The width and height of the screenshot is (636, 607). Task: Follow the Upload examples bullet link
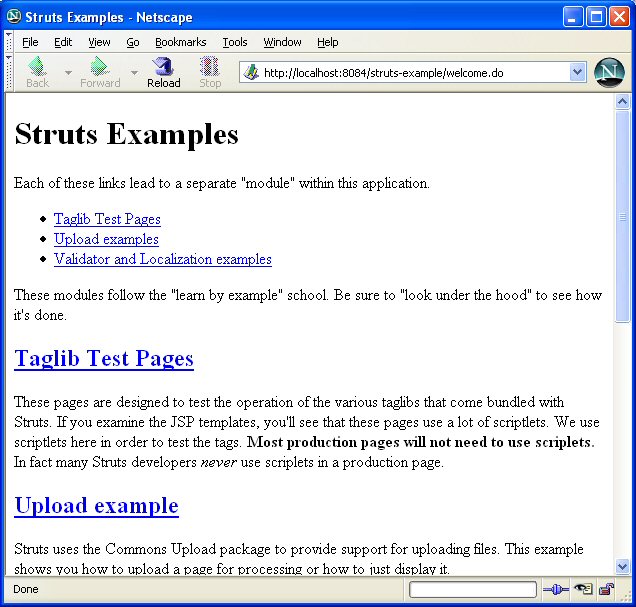coord(106,239)
